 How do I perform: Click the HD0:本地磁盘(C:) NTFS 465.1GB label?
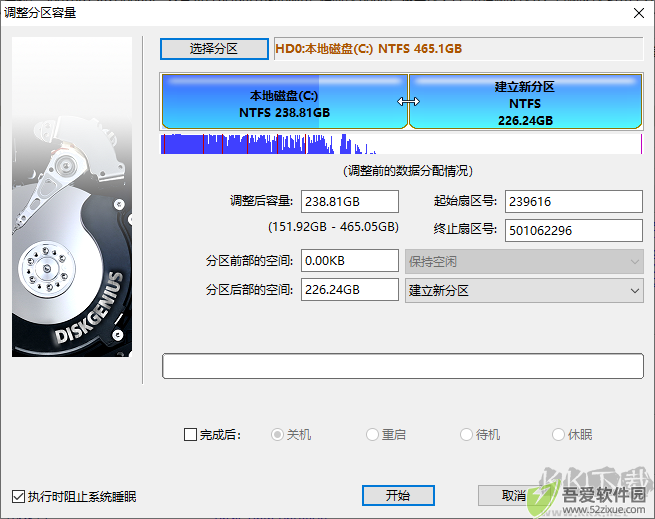[368, 49]
